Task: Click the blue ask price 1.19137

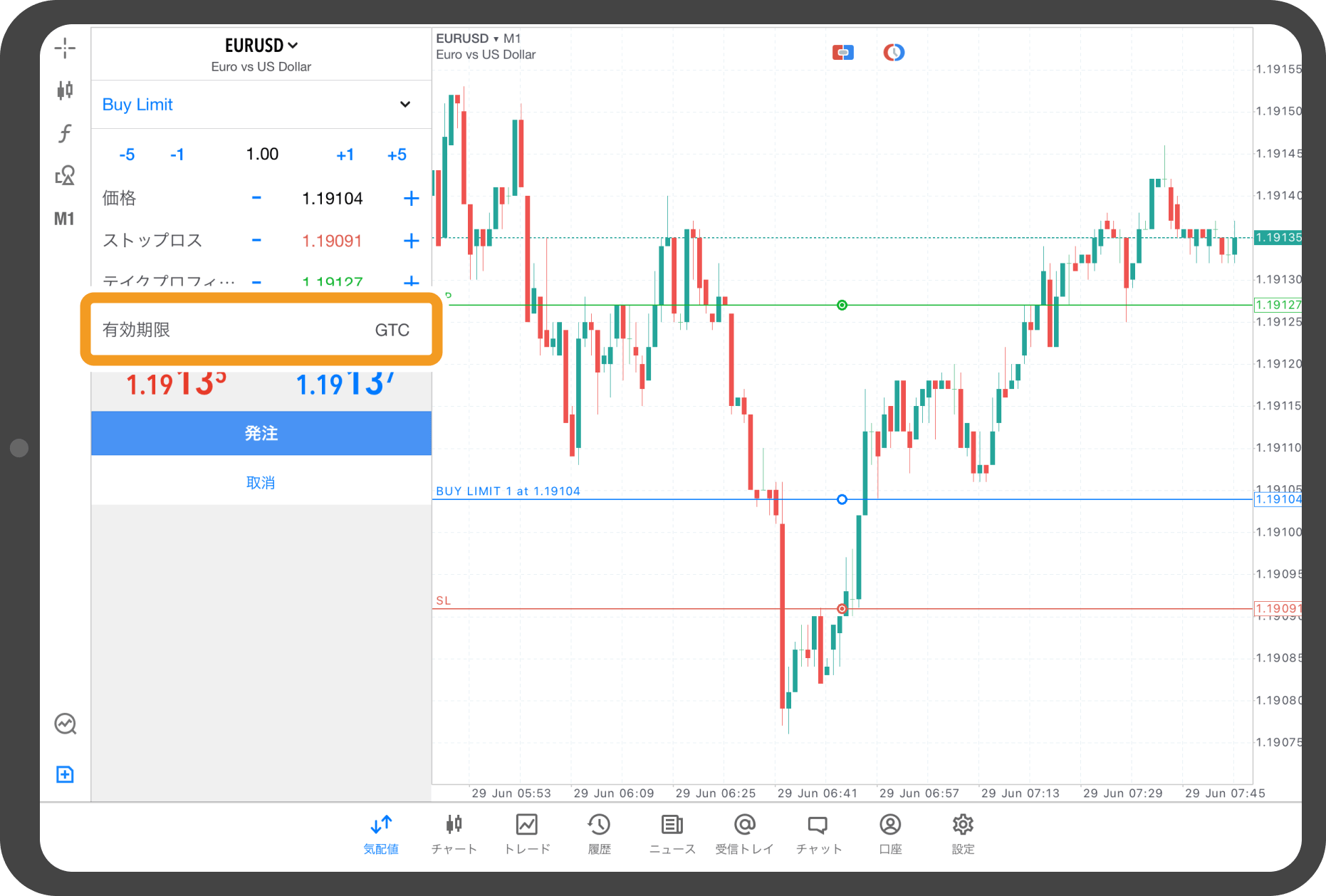Action: [x=345, y=384]
